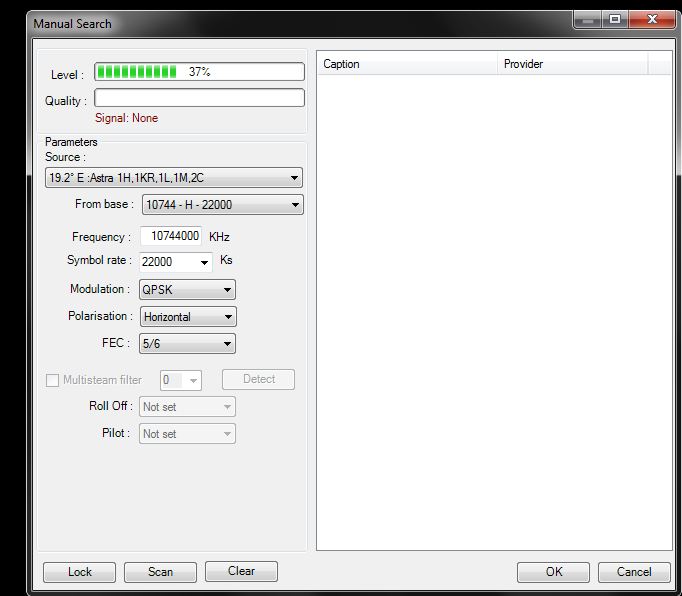Close the Manual Search window
Image resolution: width=682 pixels, height=596 pixels.
[650, 19]
